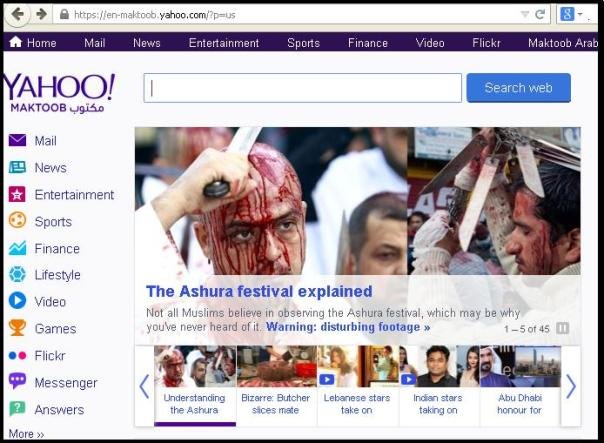
Task: Open the Flickr dots icon
Action: pos(17,355)
